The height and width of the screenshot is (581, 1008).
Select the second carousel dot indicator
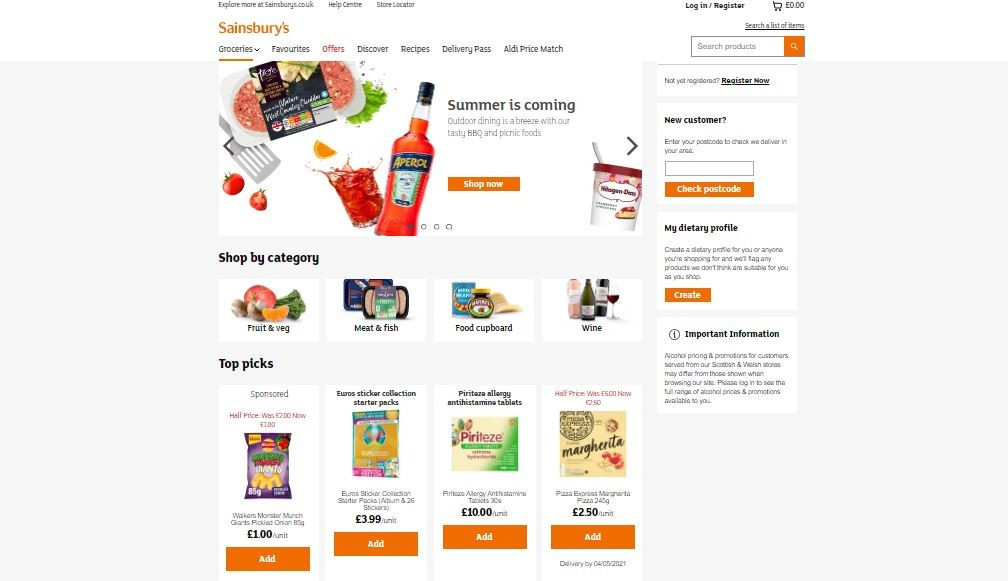click(x=424, y=227)
